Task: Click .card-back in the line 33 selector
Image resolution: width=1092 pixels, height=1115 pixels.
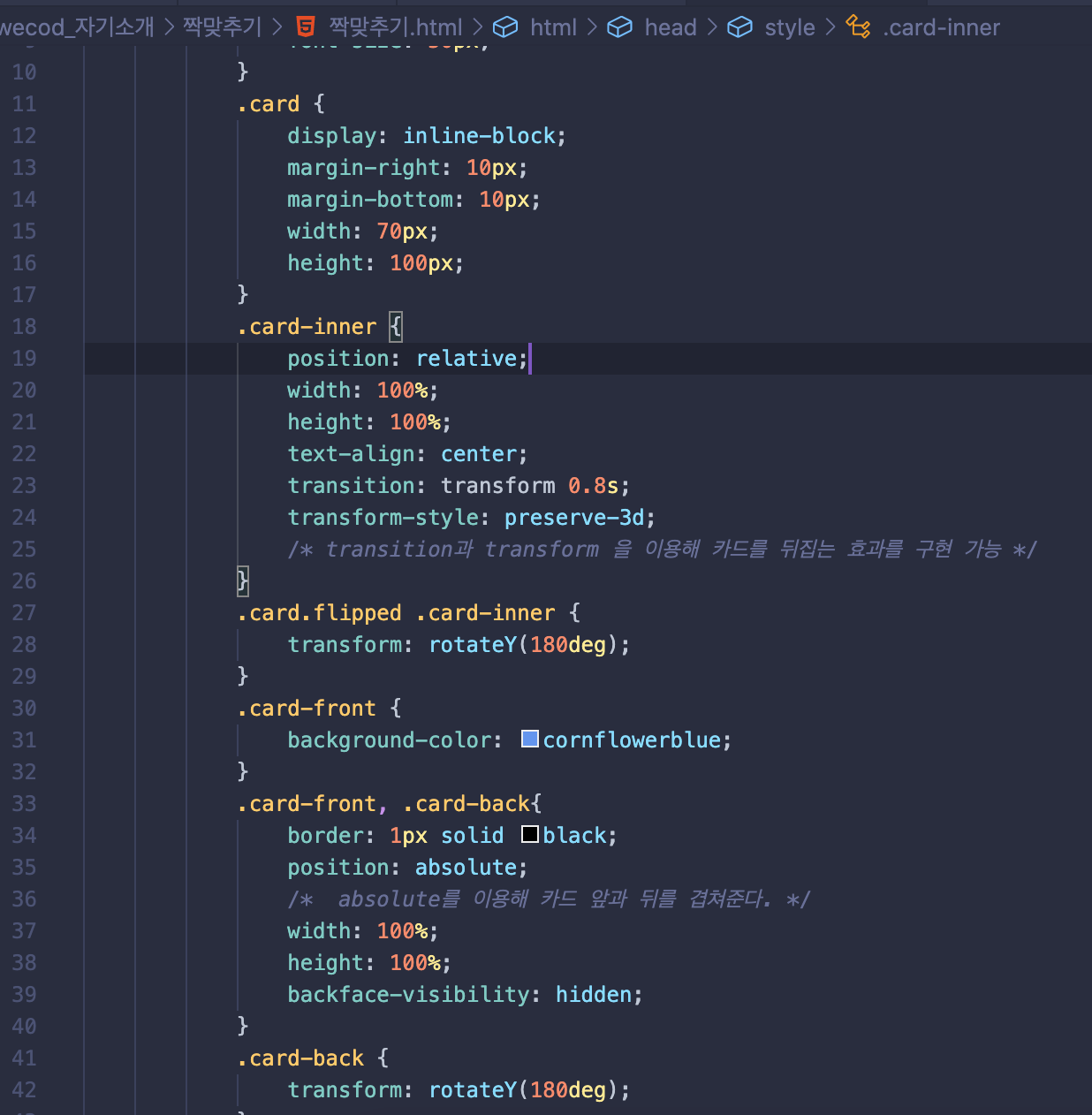Action: (466, 804)
